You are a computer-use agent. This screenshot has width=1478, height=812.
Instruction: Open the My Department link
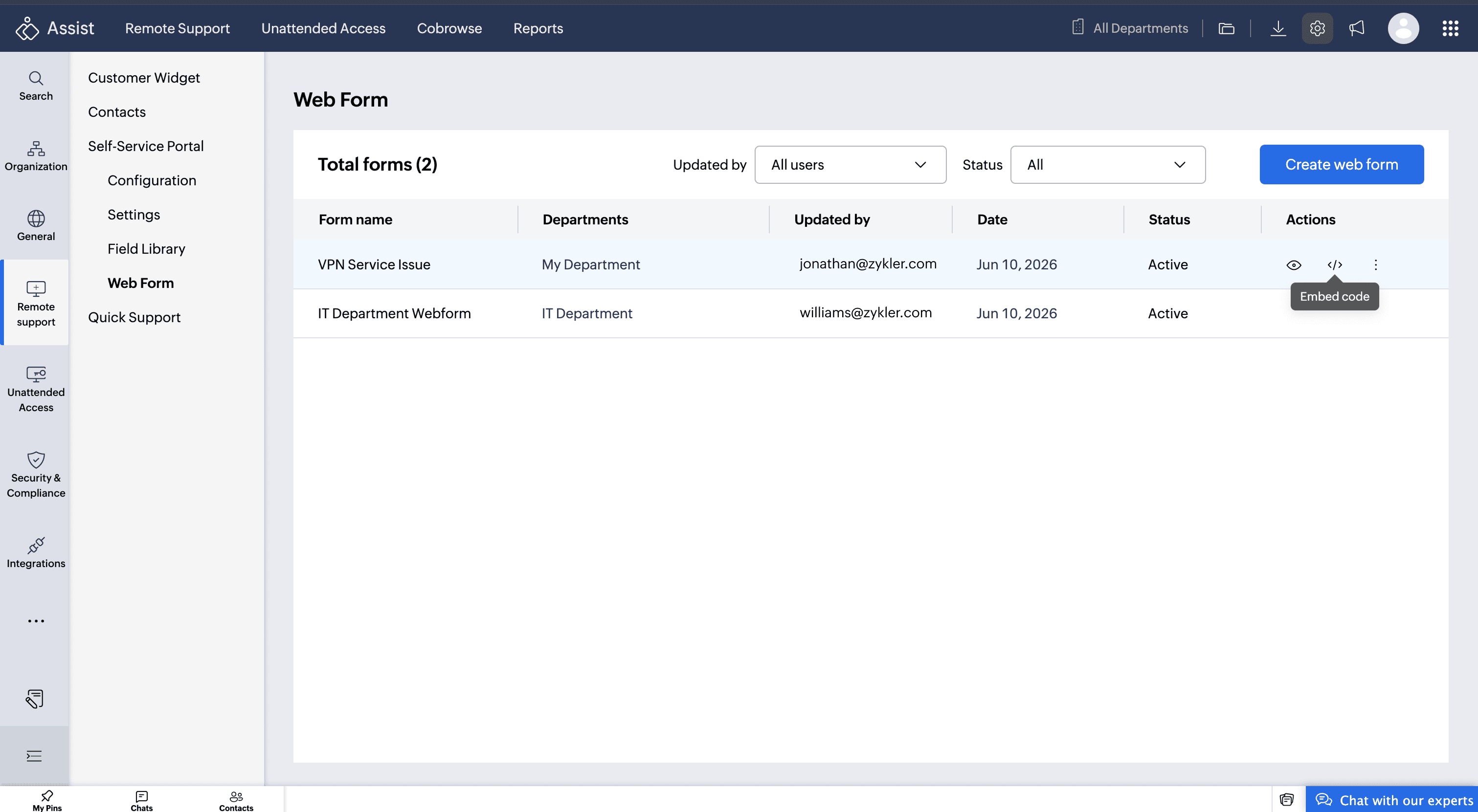click(591, 264)
